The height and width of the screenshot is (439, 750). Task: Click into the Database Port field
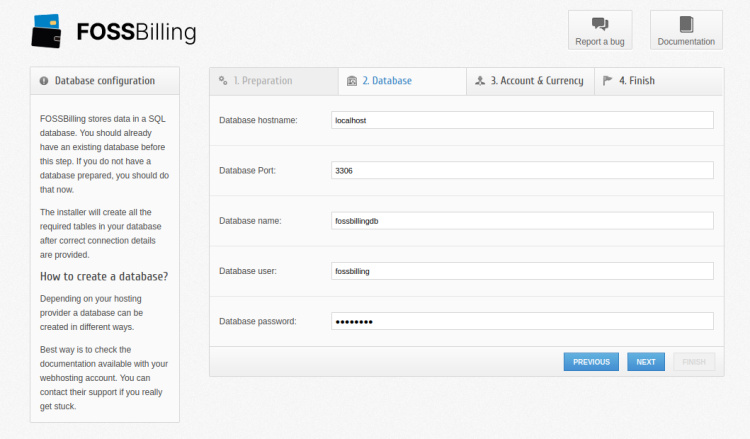(521, 170)
